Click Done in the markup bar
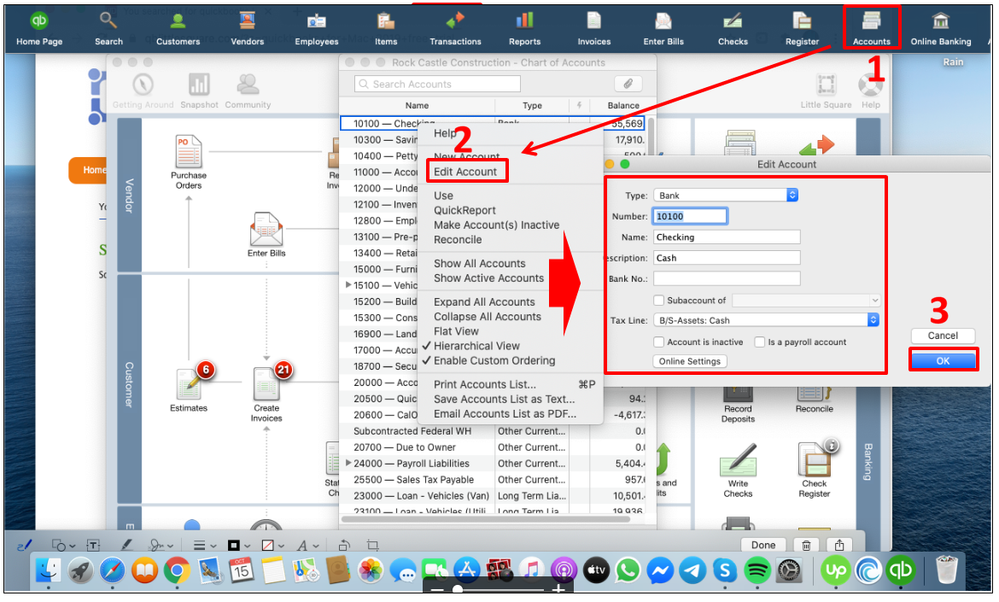This screenshot has width=999, height=602. tap(763, 545)
